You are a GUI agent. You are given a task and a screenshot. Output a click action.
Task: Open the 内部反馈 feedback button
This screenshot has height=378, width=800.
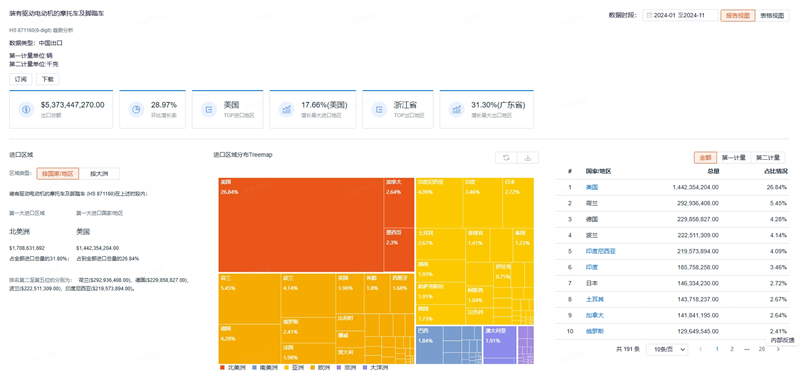pyautogui.click(x=782, y=340)
